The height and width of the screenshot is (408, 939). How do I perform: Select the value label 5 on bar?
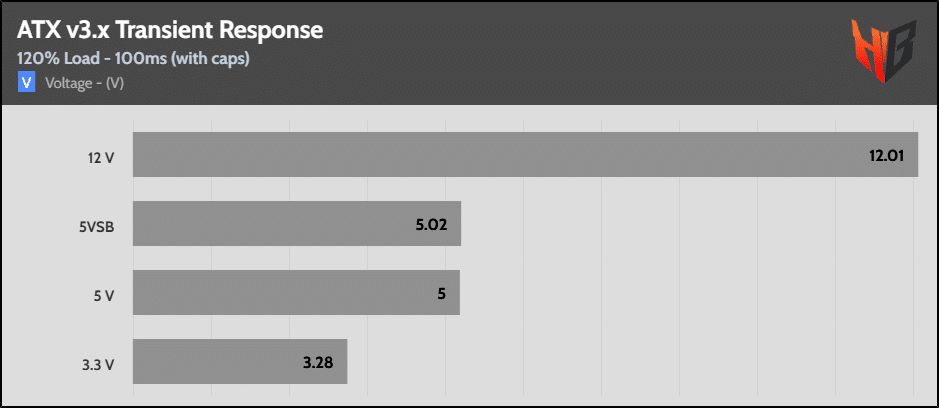[x=441, y=294]
